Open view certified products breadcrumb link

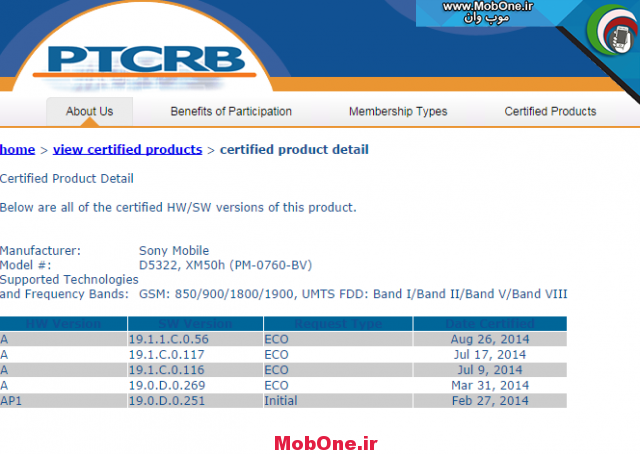point(127,150)
